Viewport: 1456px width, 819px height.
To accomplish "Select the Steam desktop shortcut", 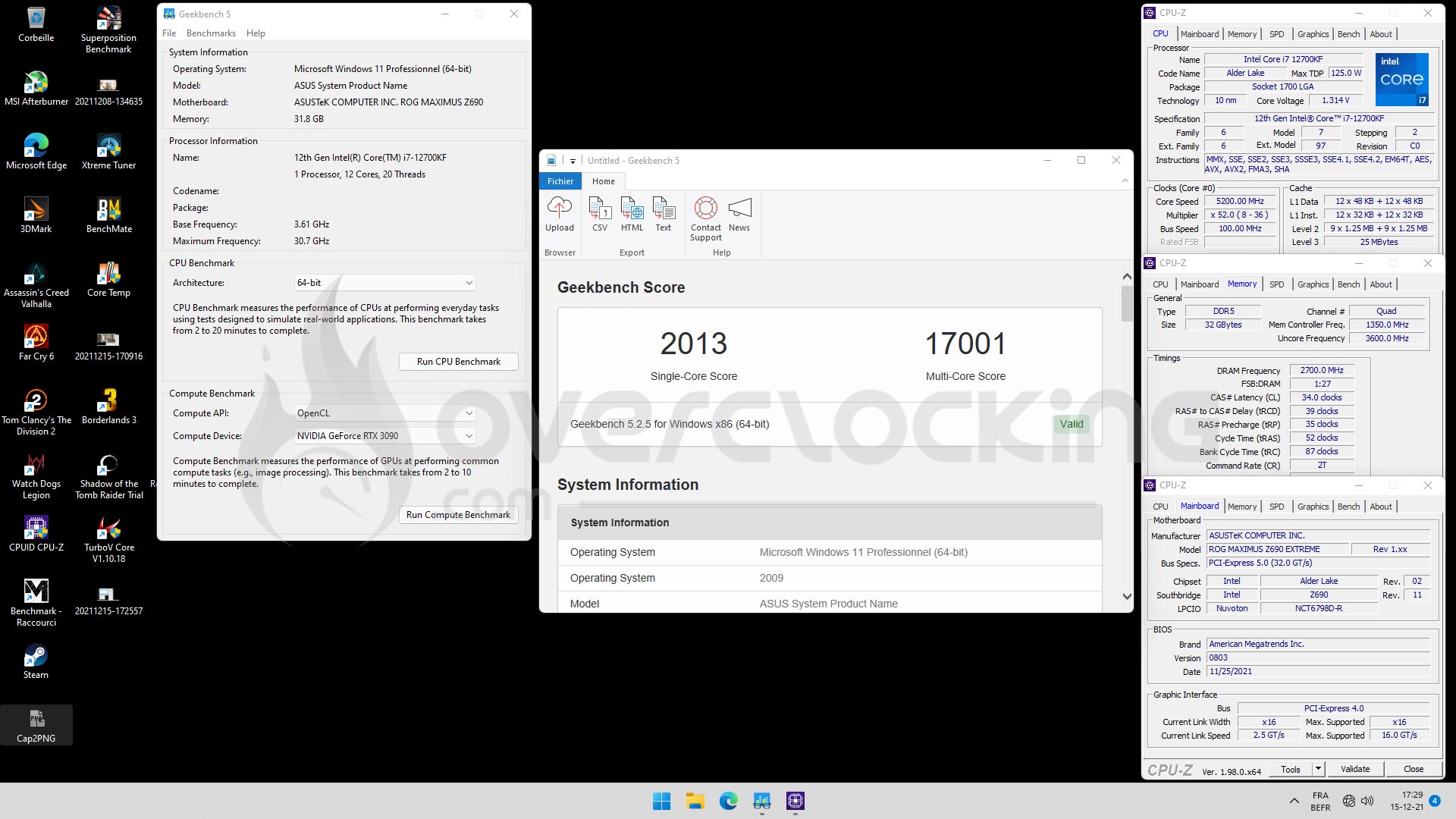I will click(x=36, y=661).
